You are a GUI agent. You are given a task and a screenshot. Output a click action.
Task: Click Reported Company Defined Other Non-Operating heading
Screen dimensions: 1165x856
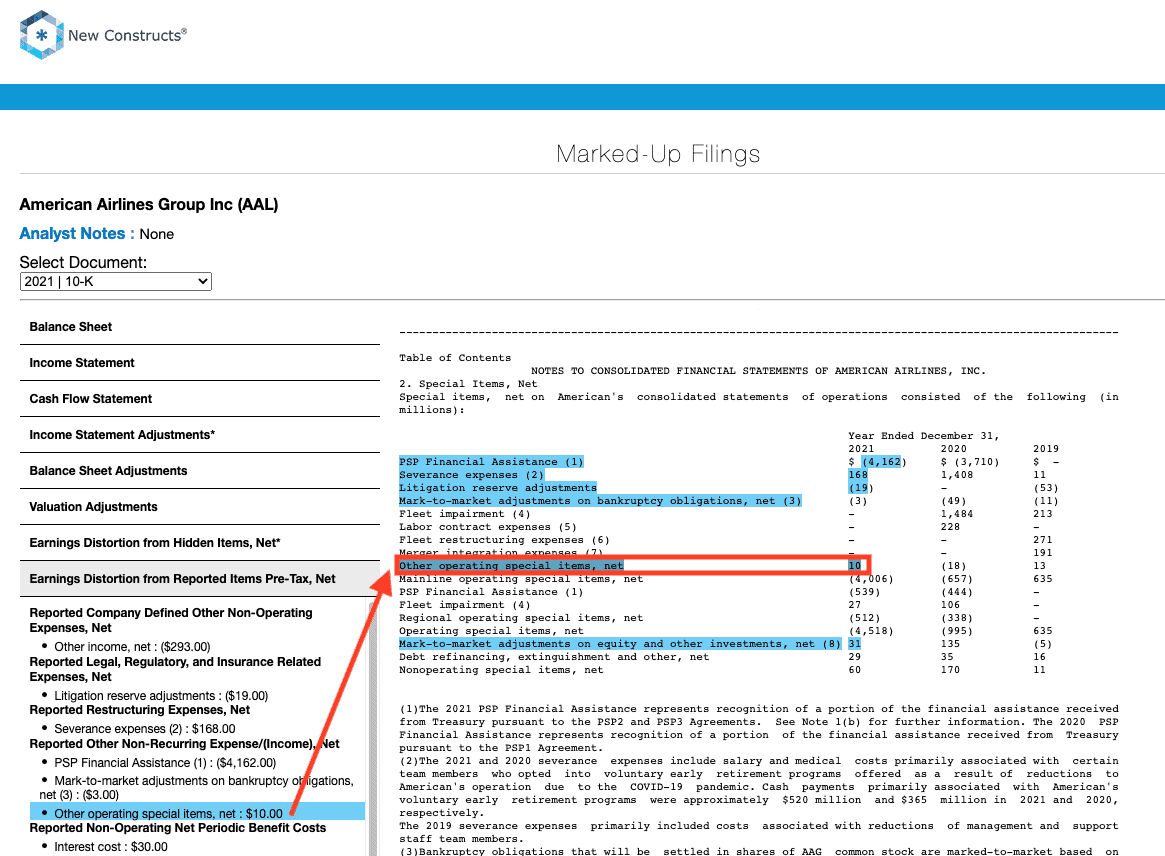[171, 620]
